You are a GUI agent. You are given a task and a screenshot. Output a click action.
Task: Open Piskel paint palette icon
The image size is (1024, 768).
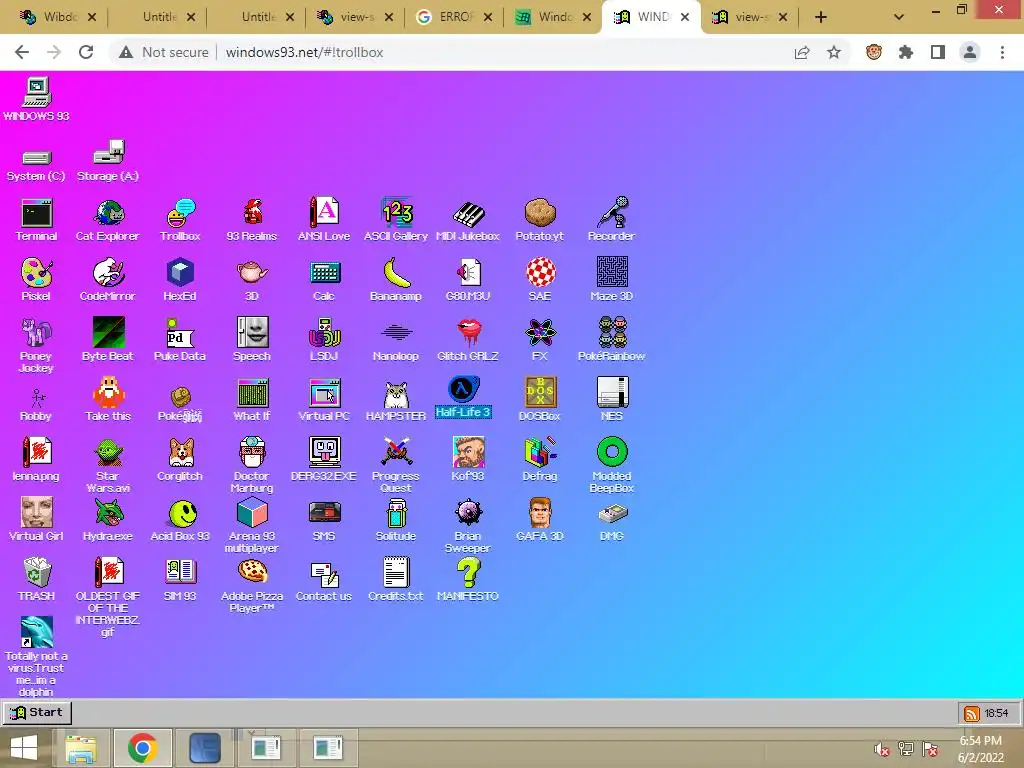(36, 280)
